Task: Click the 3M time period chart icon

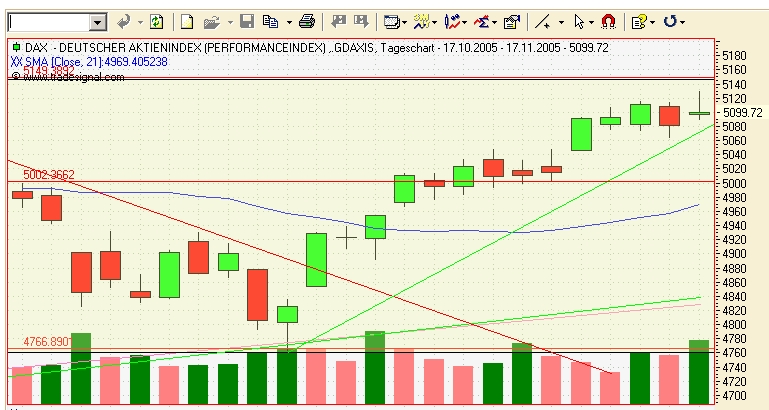Action: click(x=421, y=22)
